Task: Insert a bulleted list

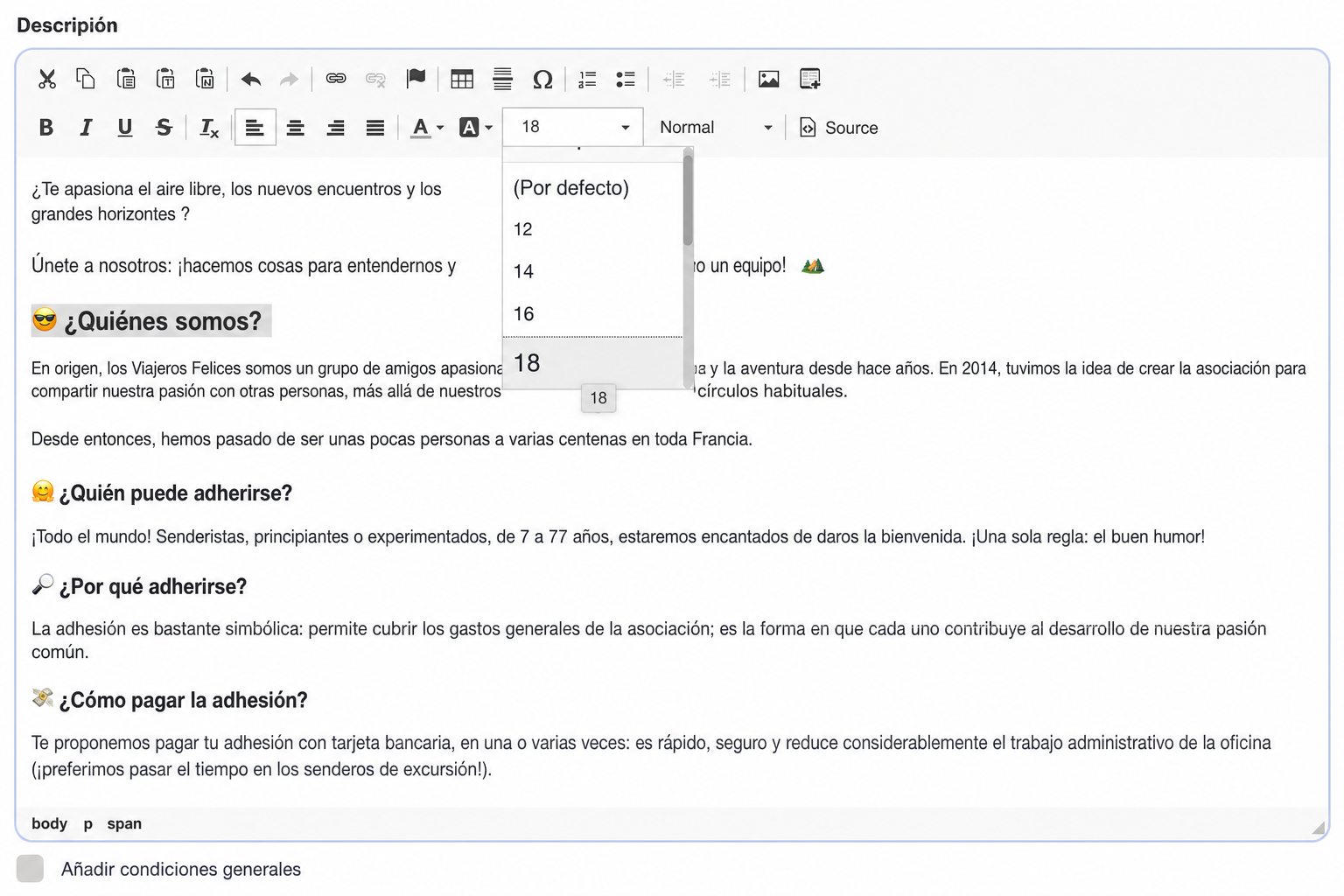Action: click(x=626, y=80)
